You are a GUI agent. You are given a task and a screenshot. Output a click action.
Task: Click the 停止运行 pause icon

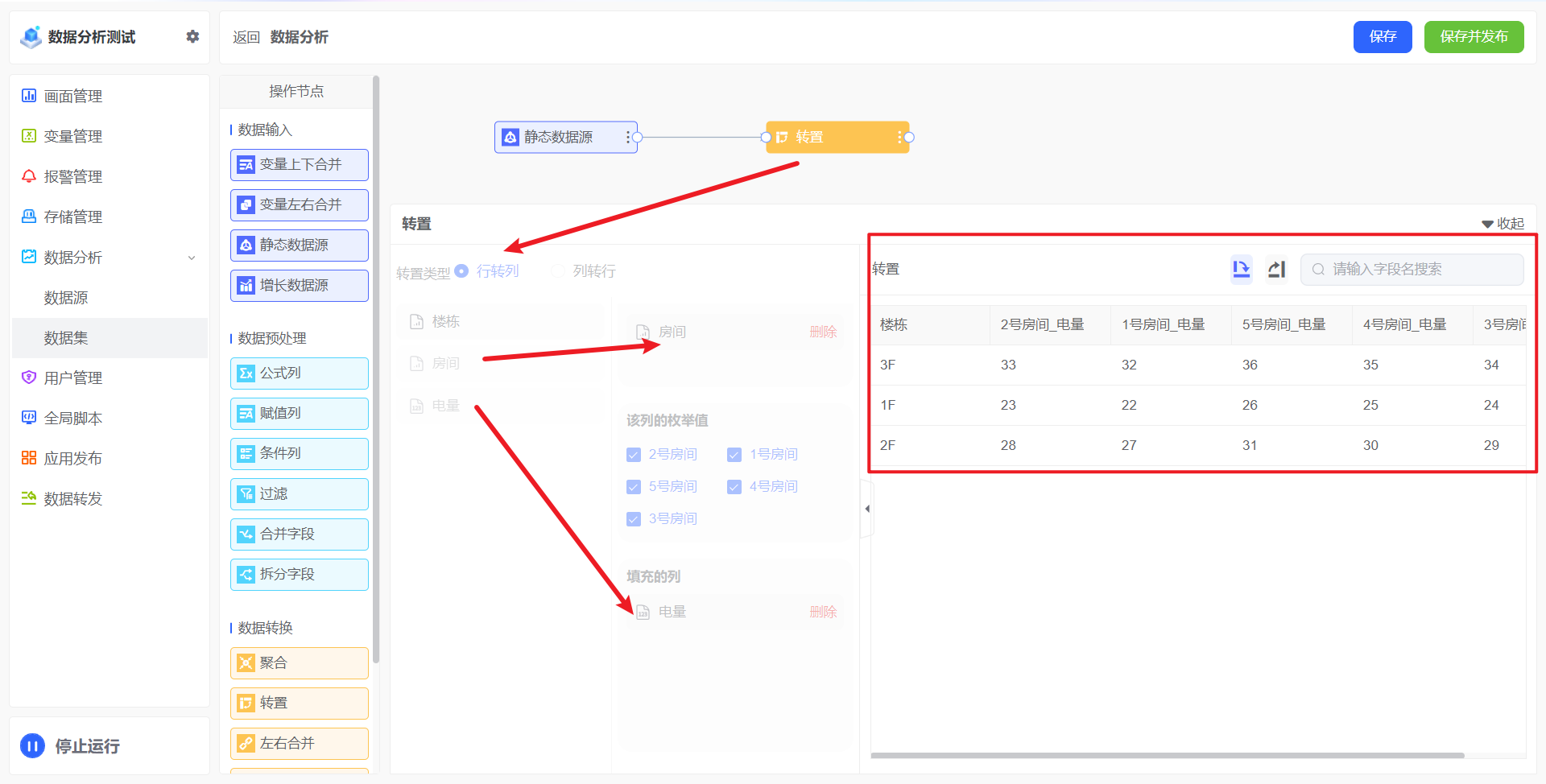pos(32,746)
